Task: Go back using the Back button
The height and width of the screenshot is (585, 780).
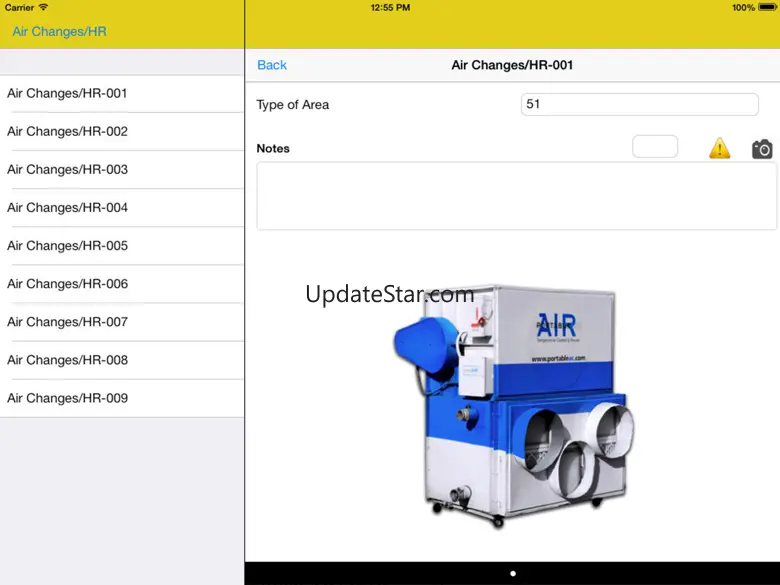Action: coord(272,65)
